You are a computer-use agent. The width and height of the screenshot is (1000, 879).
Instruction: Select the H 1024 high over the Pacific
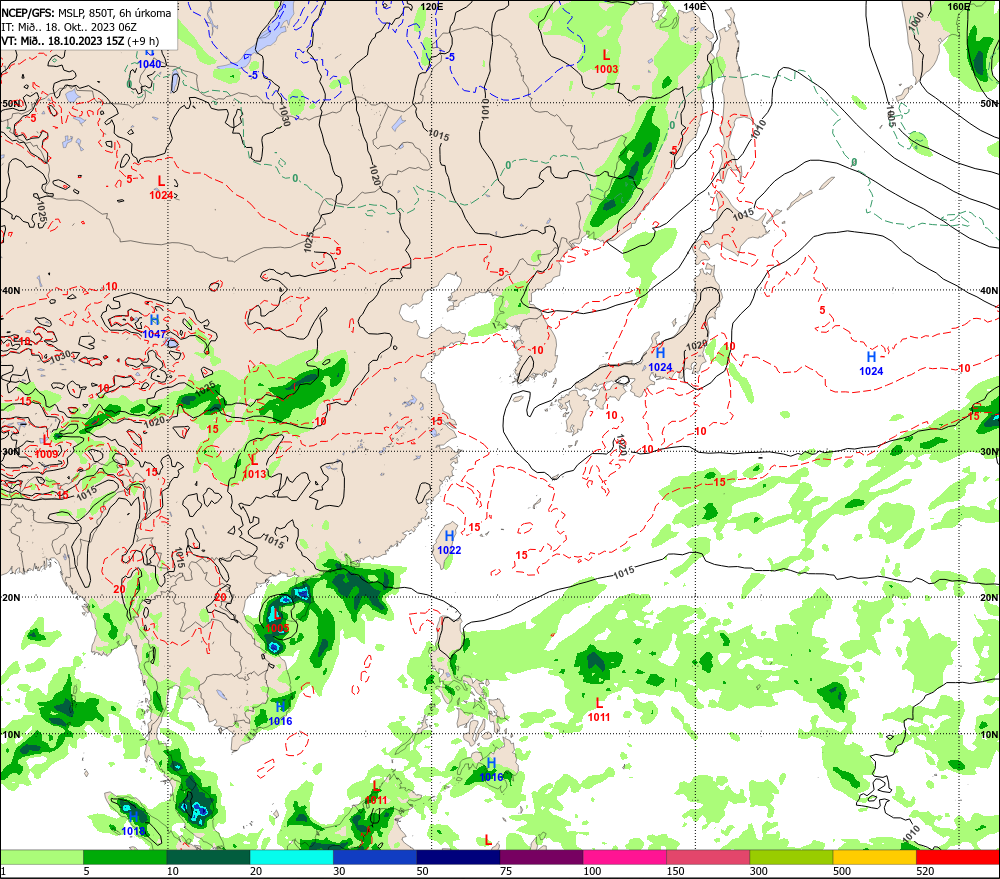(871, 364)
